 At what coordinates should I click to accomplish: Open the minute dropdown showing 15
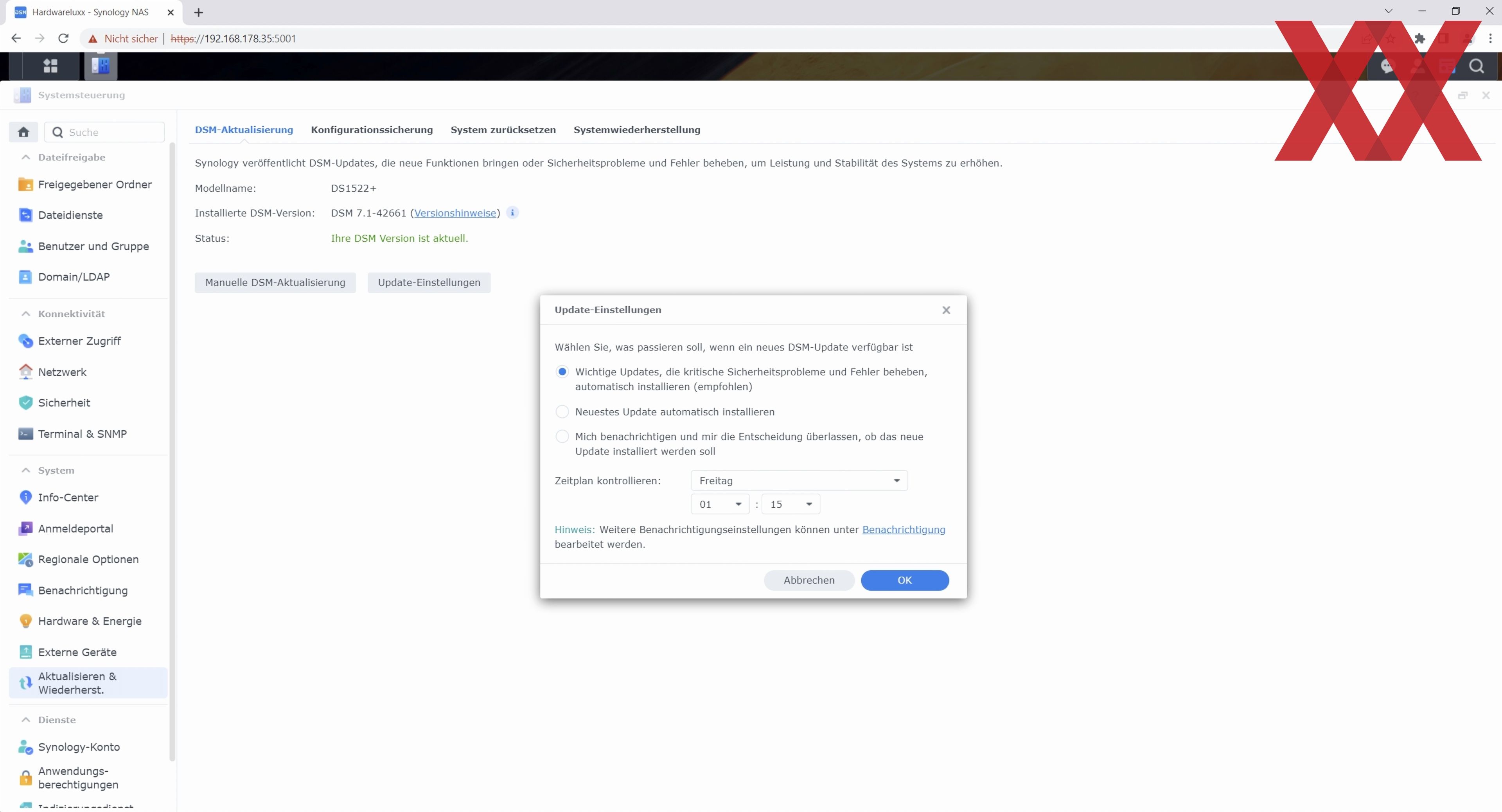click(791, 504)
